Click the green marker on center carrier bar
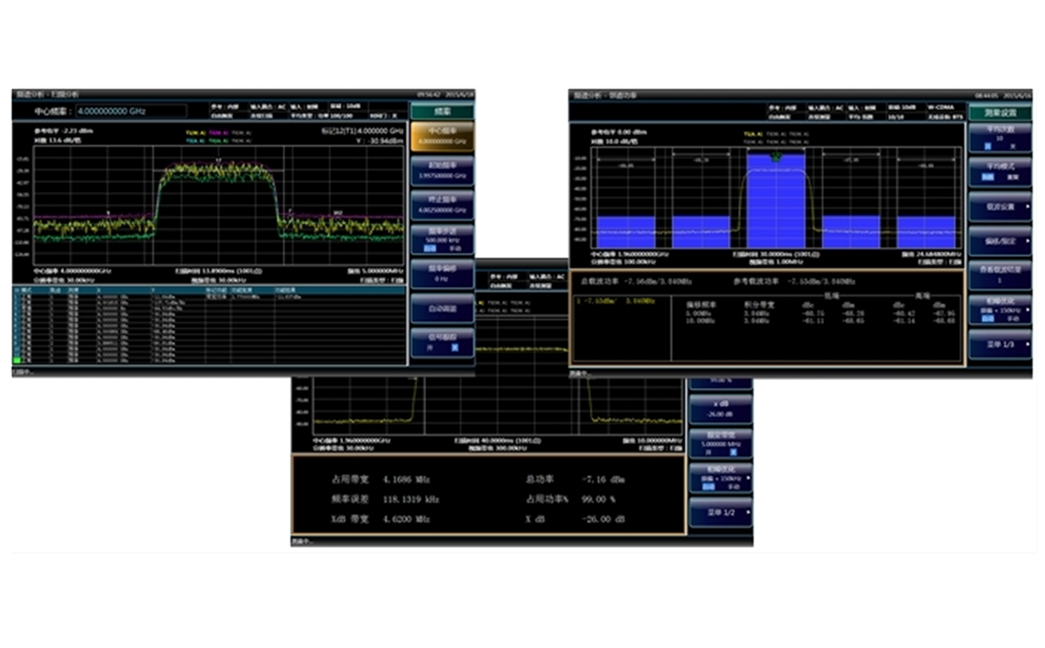This screenshot has width=1045, height=648. (x=775, y=156)
